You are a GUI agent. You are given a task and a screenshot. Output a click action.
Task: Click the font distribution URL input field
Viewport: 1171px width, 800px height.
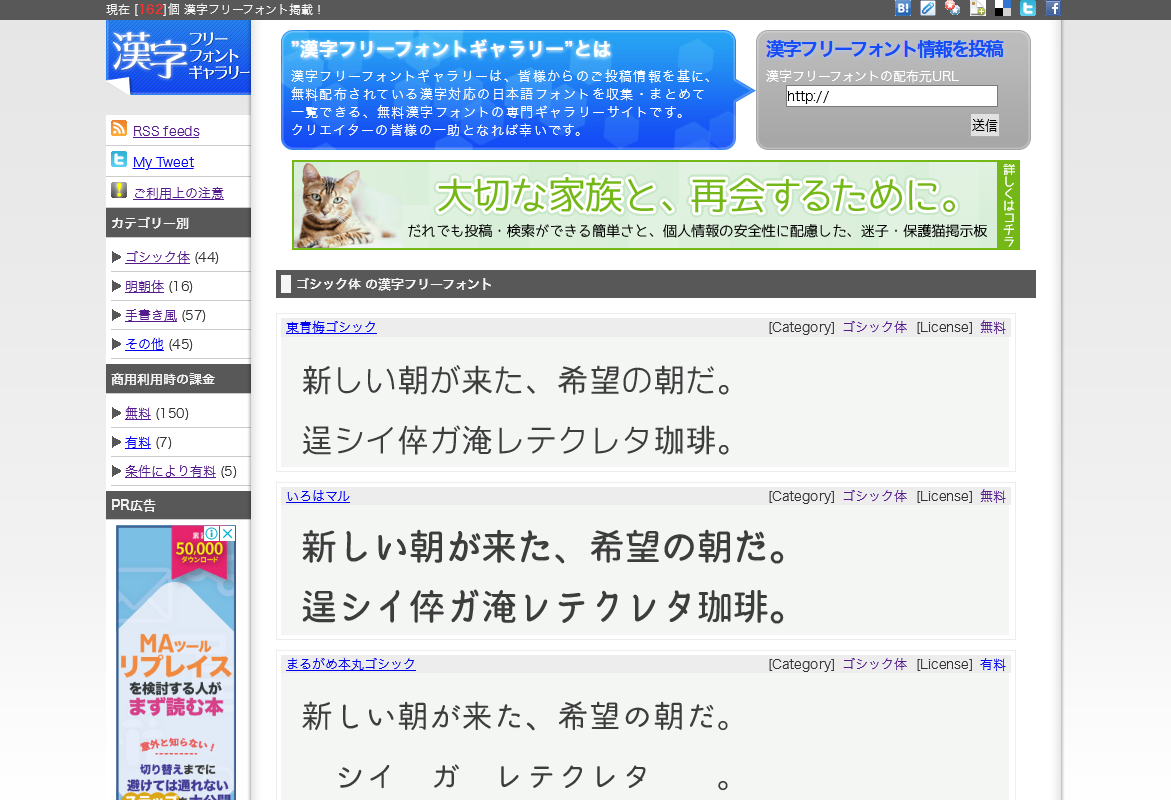click(891, 96)
